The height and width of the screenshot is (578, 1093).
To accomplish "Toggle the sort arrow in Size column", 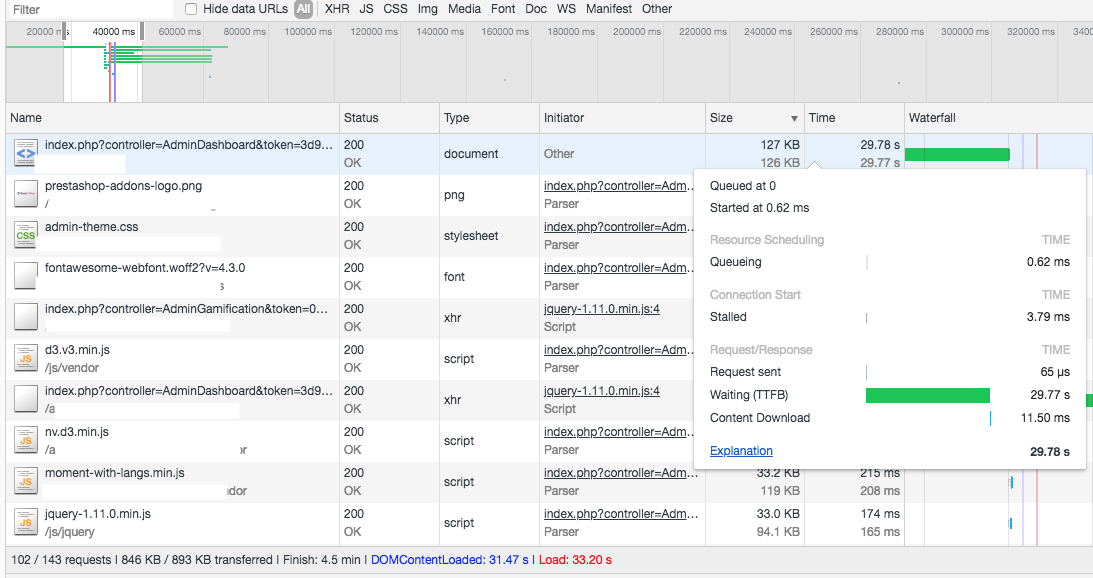I will 794,119.
